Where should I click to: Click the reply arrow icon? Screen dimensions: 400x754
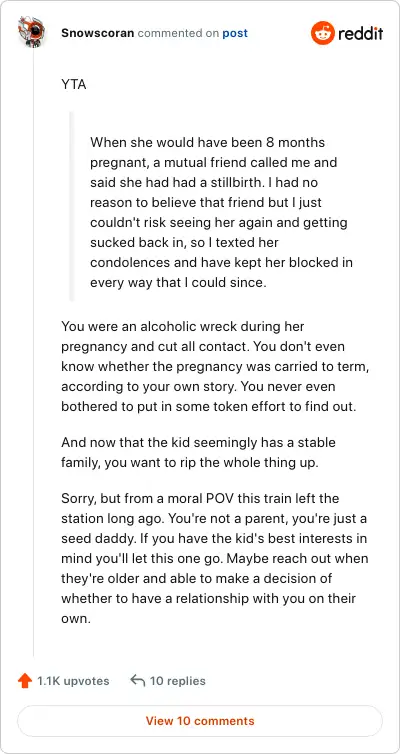coord(138,681)
